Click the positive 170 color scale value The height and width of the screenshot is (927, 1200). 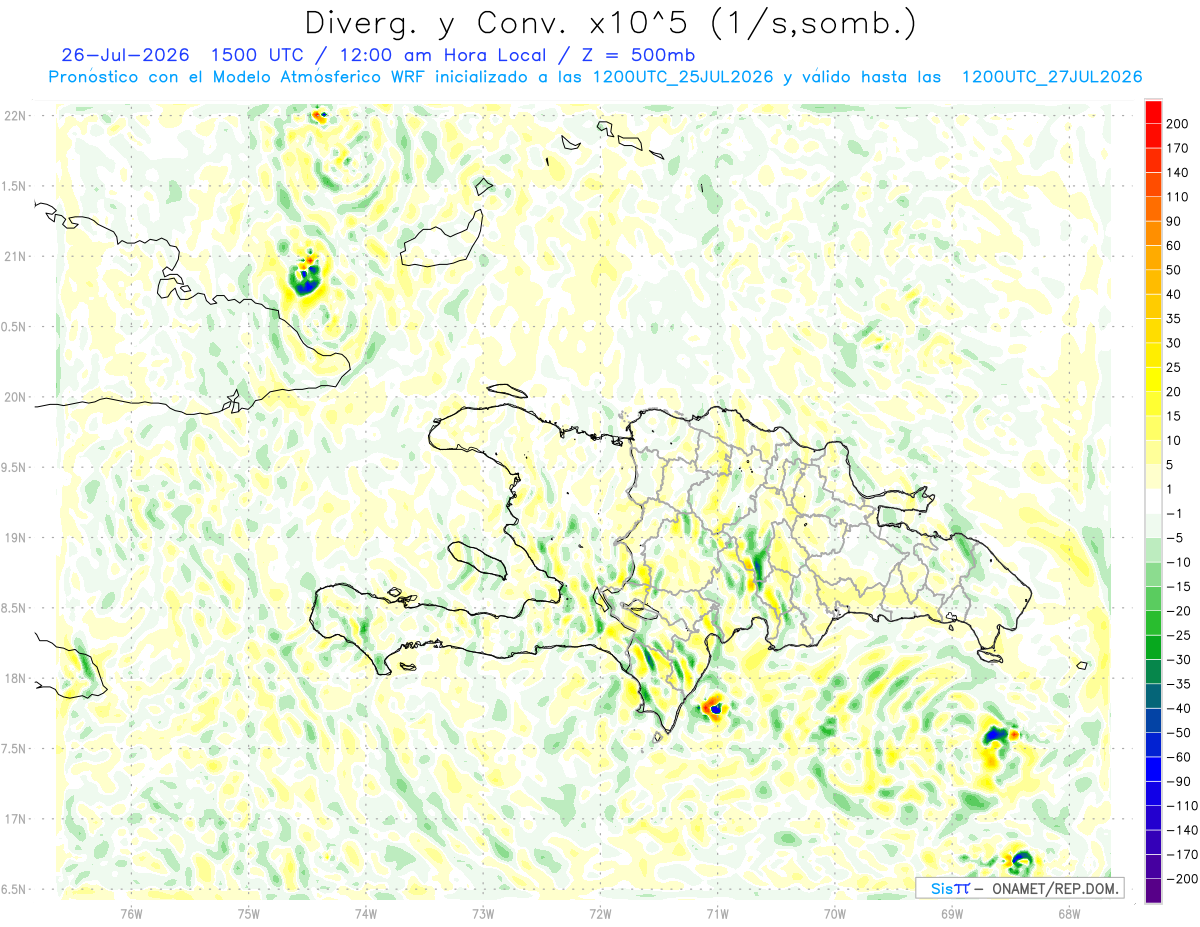[x=1177, y=148]
